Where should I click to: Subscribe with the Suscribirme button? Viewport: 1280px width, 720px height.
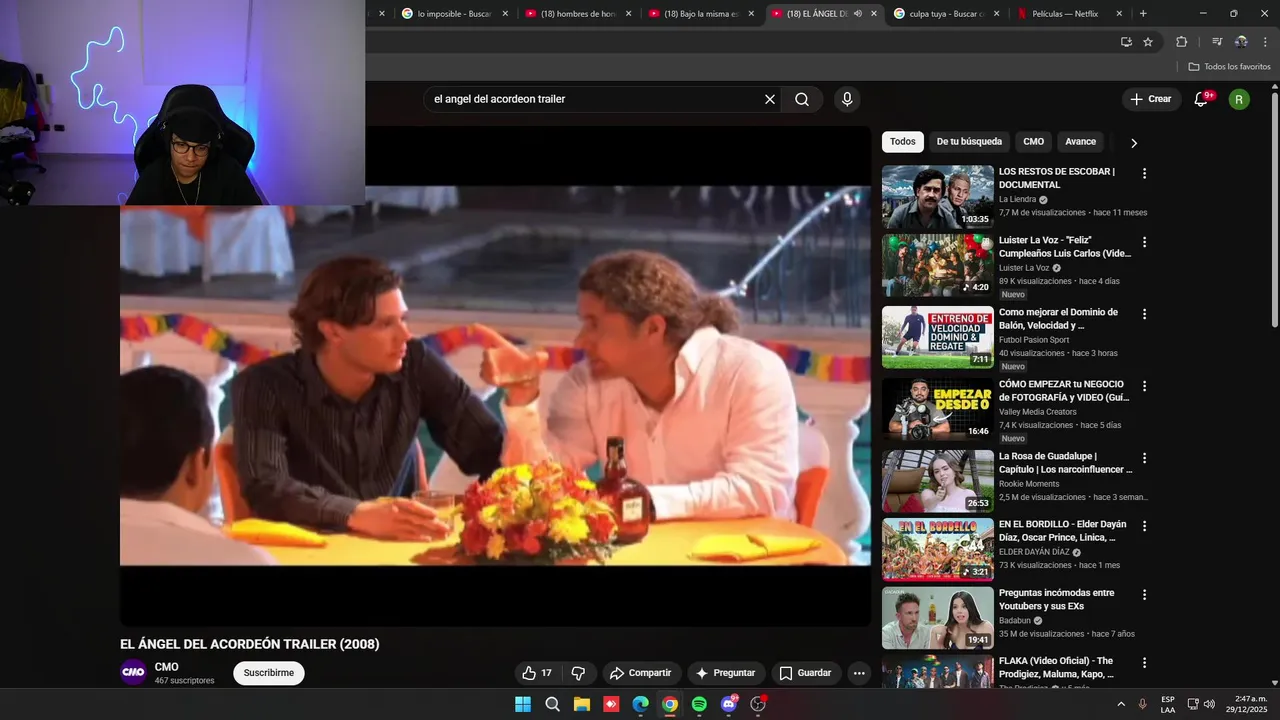[x=269, y=673]
